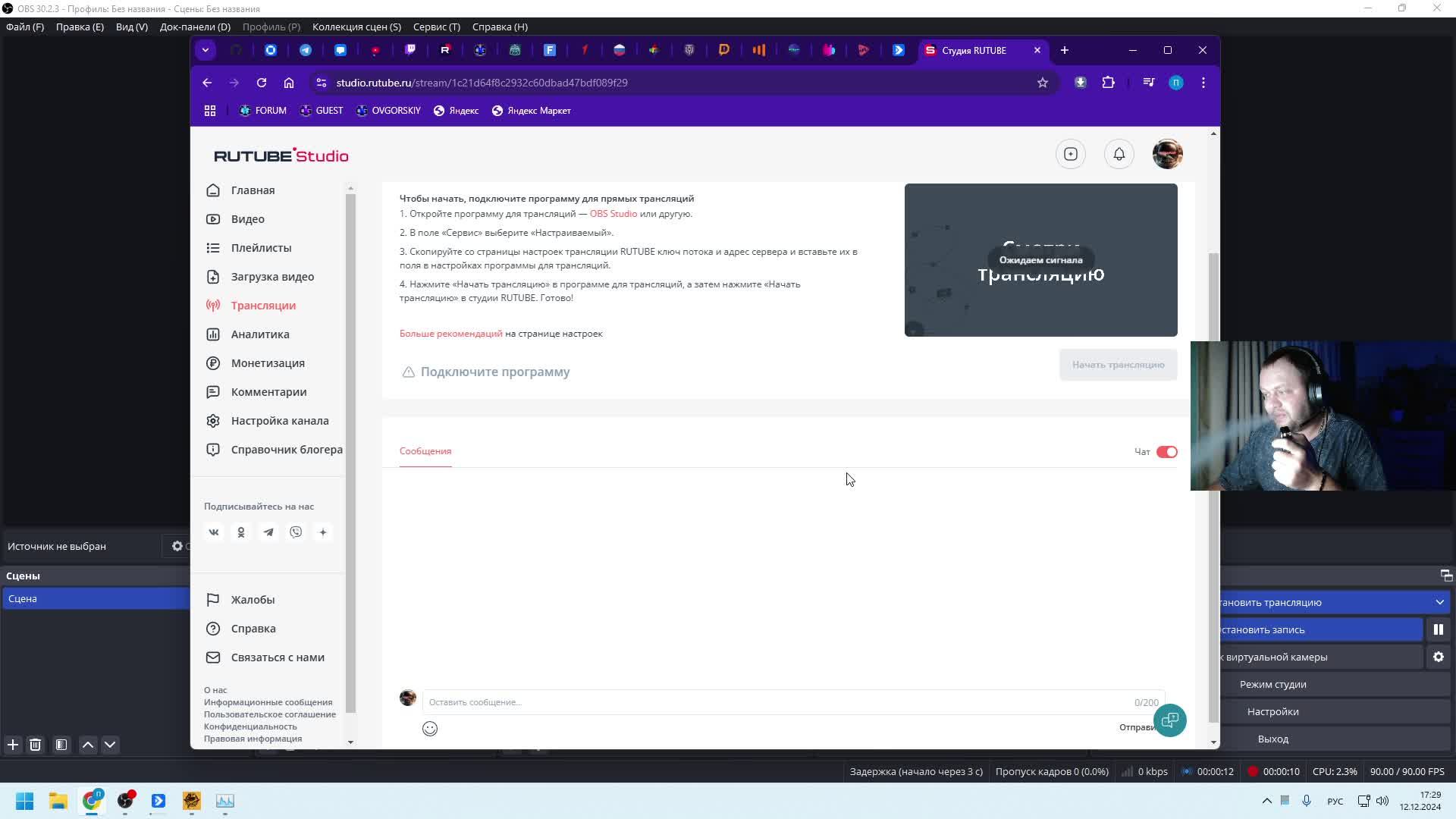
Task: Click the Настройки button in OBS
Action: [x=1272, y=711]
